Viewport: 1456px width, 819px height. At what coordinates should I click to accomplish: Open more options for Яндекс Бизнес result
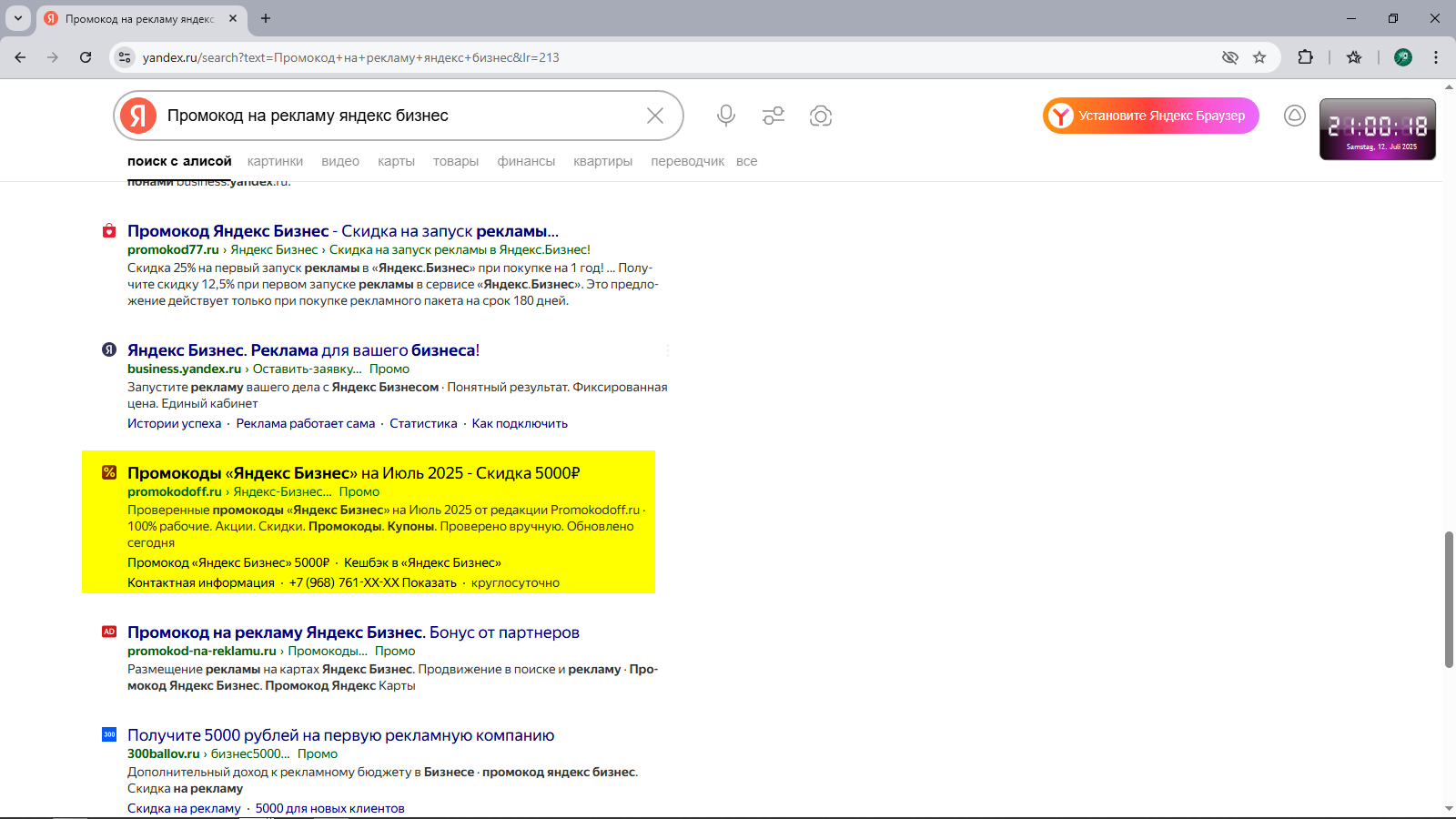[x=667, y=350]
